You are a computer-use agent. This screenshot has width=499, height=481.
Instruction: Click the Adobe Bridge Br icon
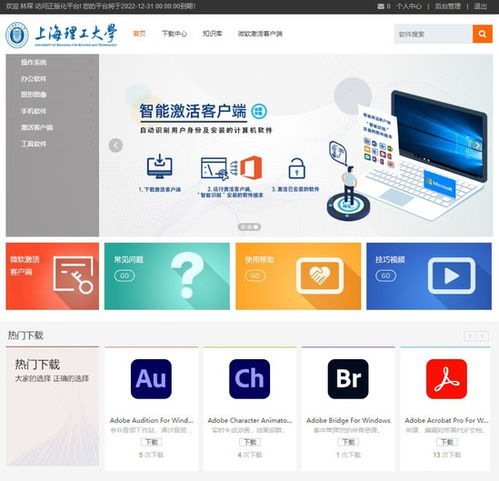click(x=348, y=379)
